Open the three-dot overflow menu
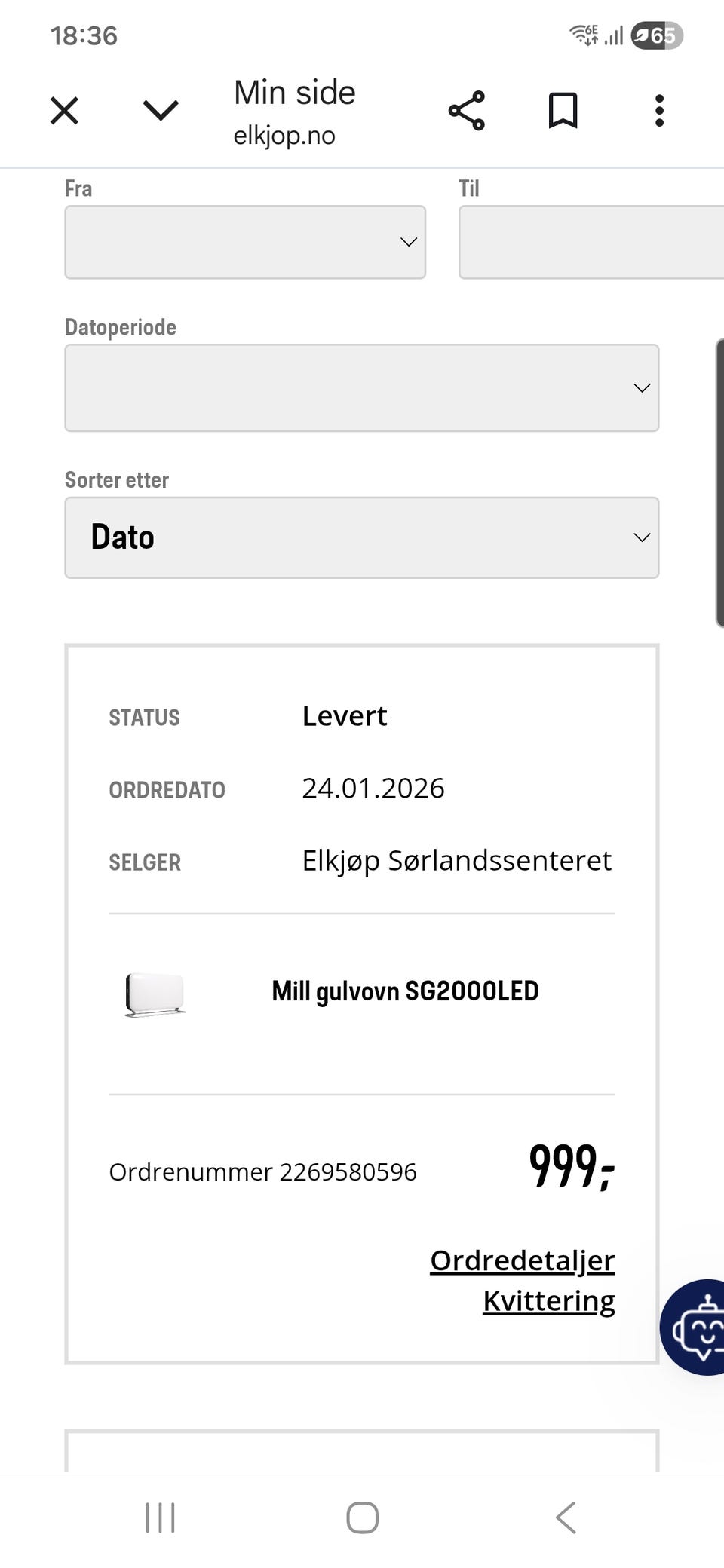724x1568 pixels. point(659,111)
